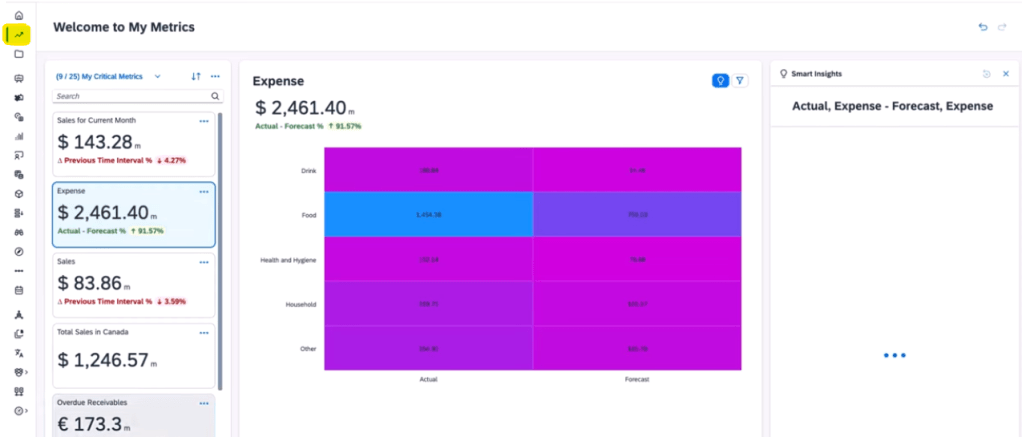This screenshot has height=437, width=1022.
Task: Click the magnifier icon in Search box
Action: (x=215, y=97)
